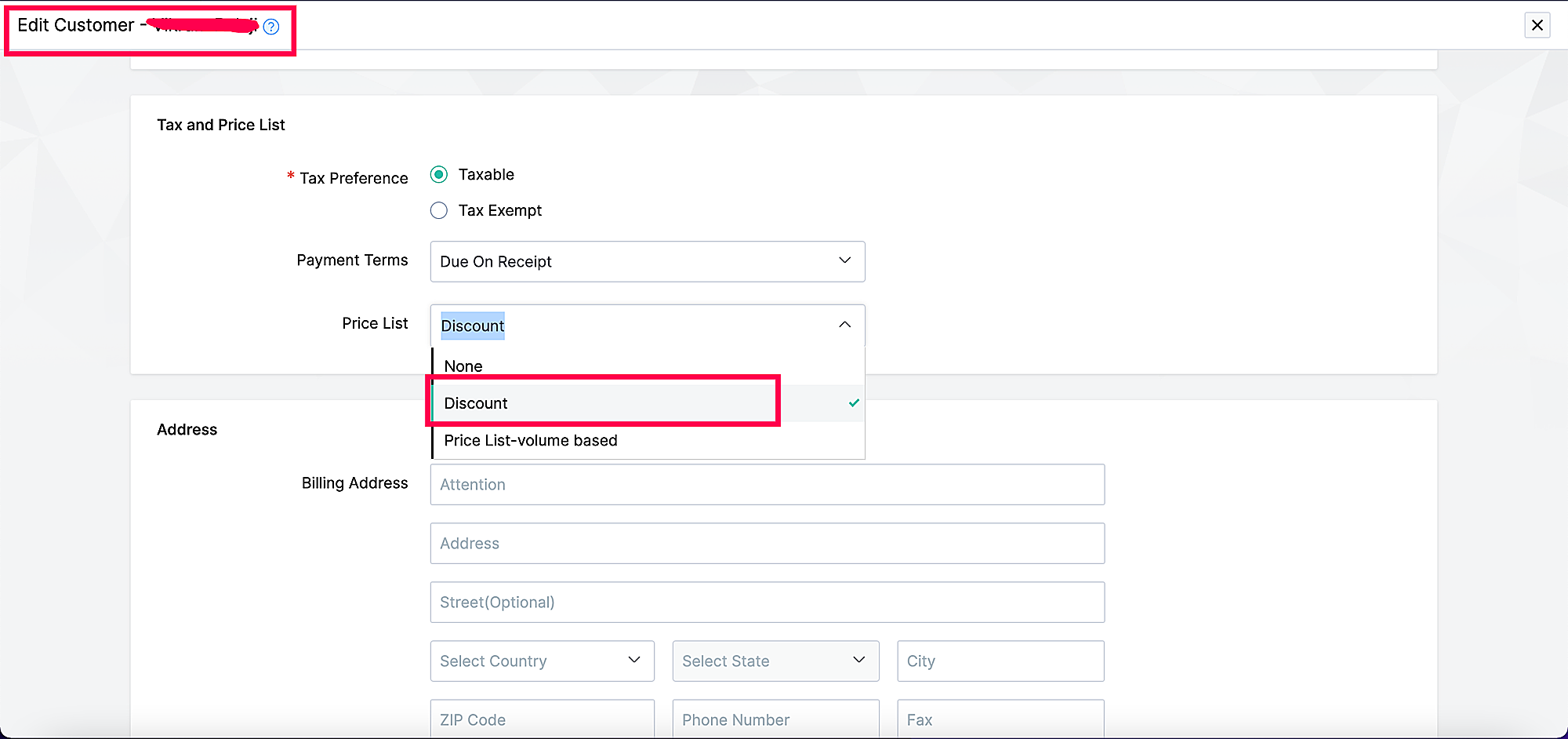Viewport: 1568px width, 739px height.
Task: Click the Phone Number field
Action: point(775,719)
